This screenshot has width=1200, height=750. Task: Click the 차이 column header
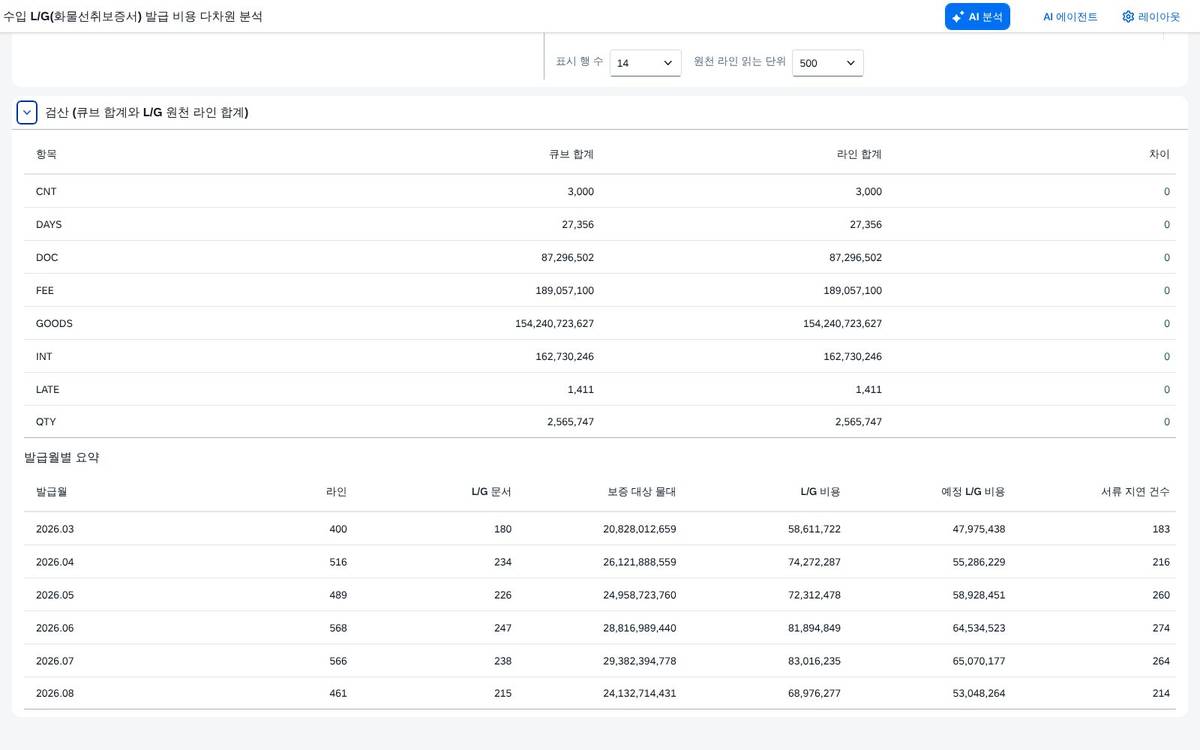pos(1160,154)
